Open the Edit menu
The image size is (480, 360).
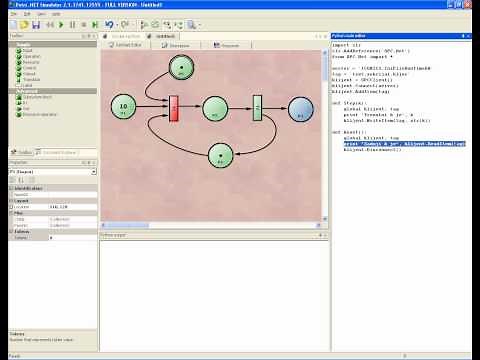point(27,14)
